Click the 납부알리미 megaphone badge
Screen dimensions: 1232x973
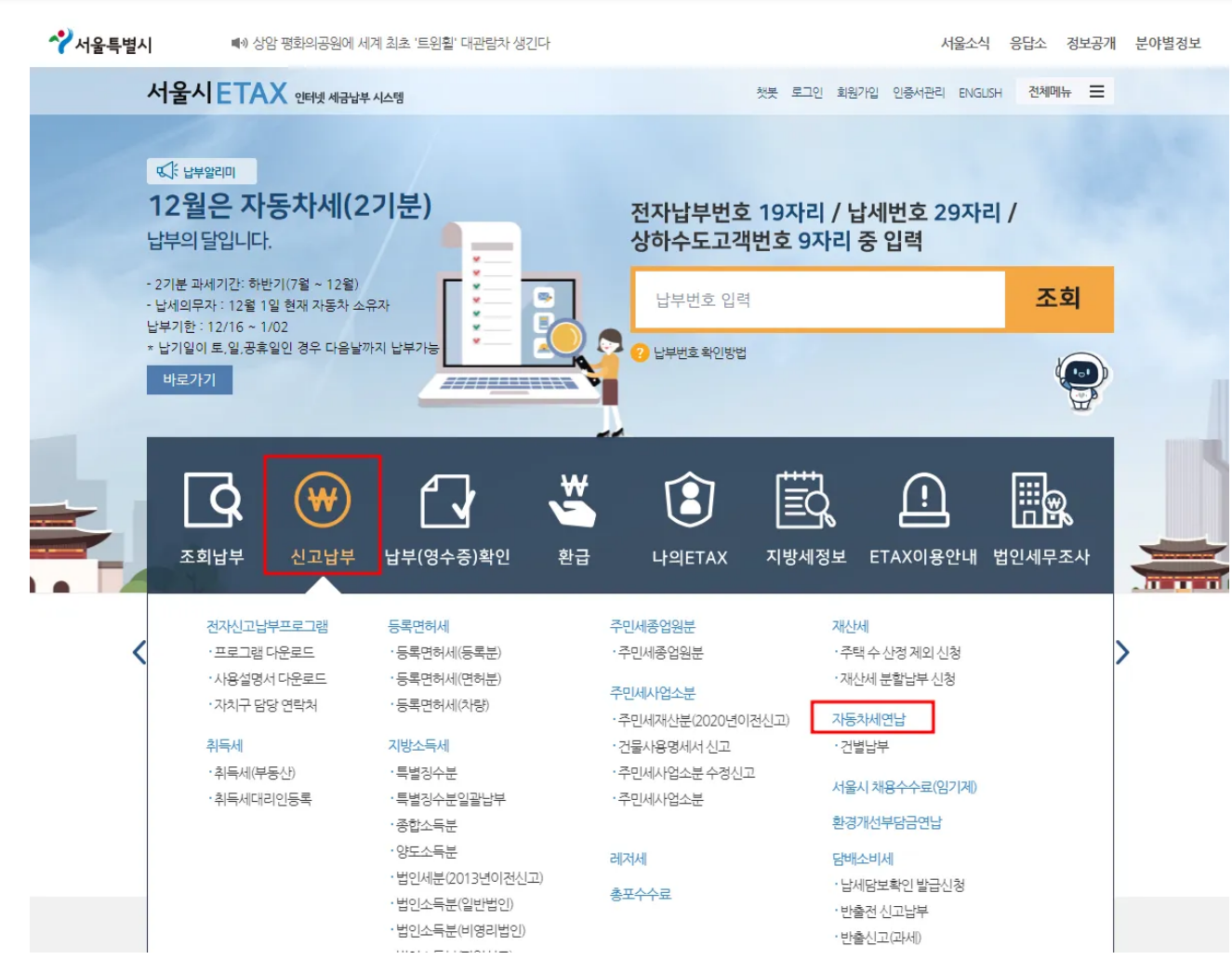[x=201, y=171]
